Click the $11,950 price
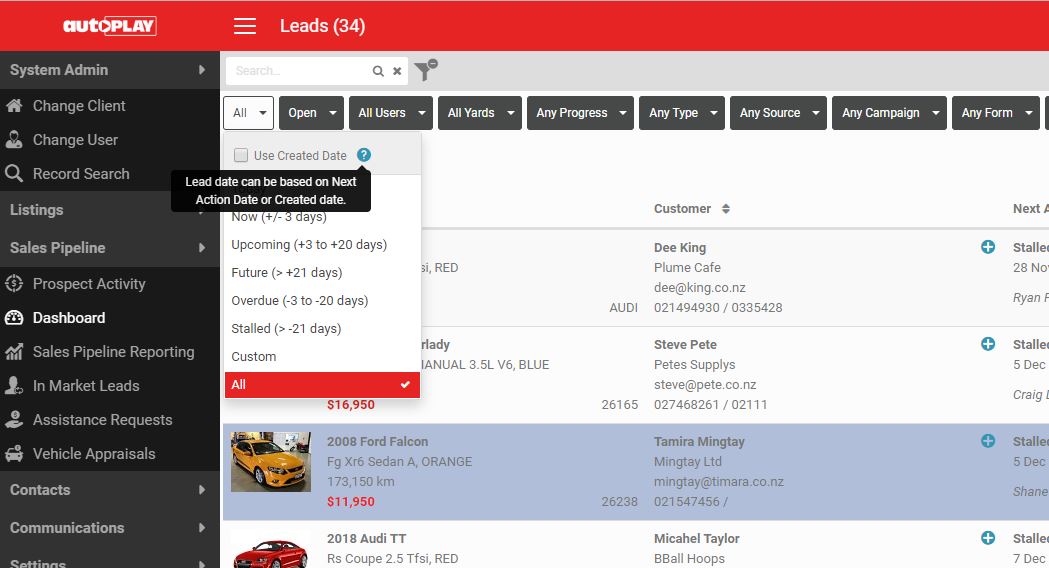1049x568 pixels. click(x=351, y=502)
